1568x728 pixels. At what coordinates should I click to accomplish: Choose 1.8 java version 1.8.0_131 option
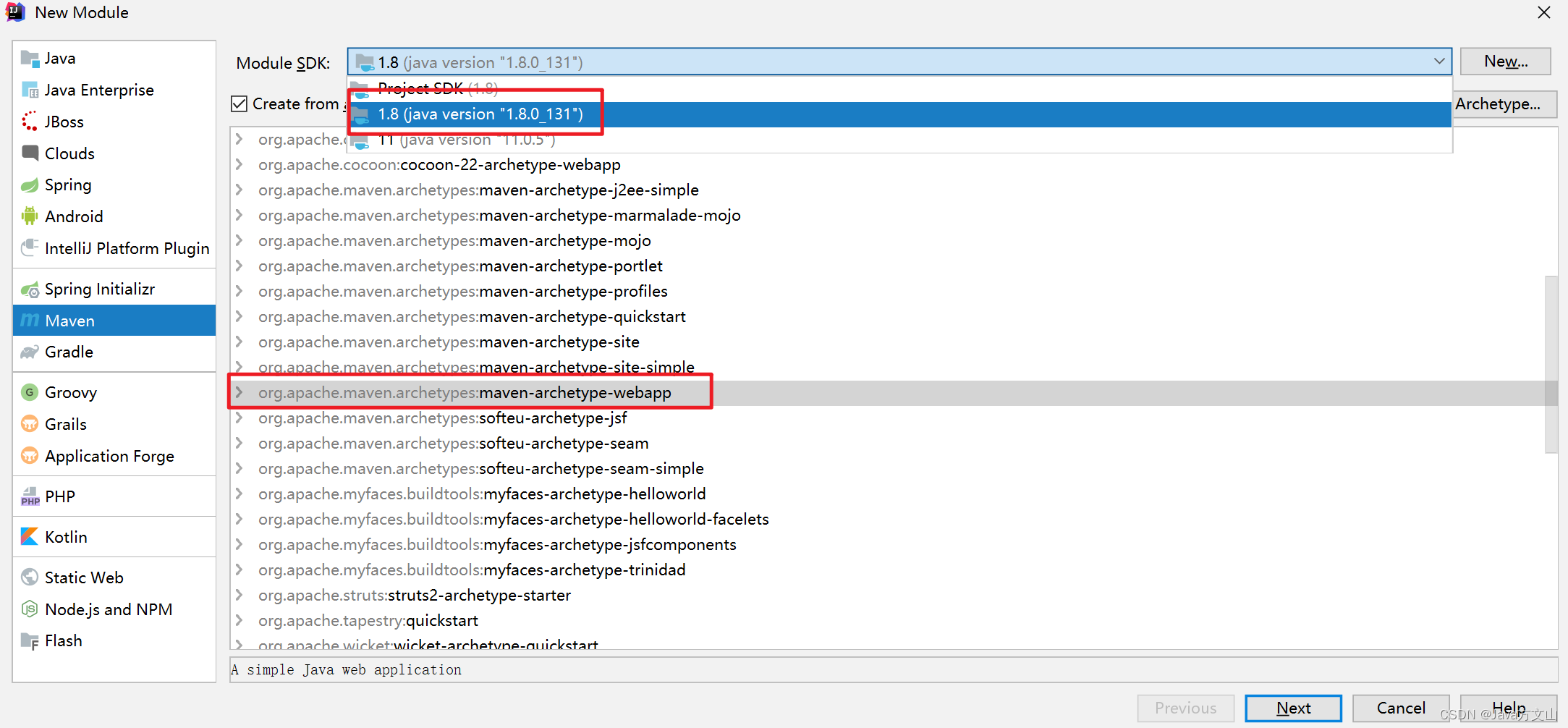coord(899,114)
